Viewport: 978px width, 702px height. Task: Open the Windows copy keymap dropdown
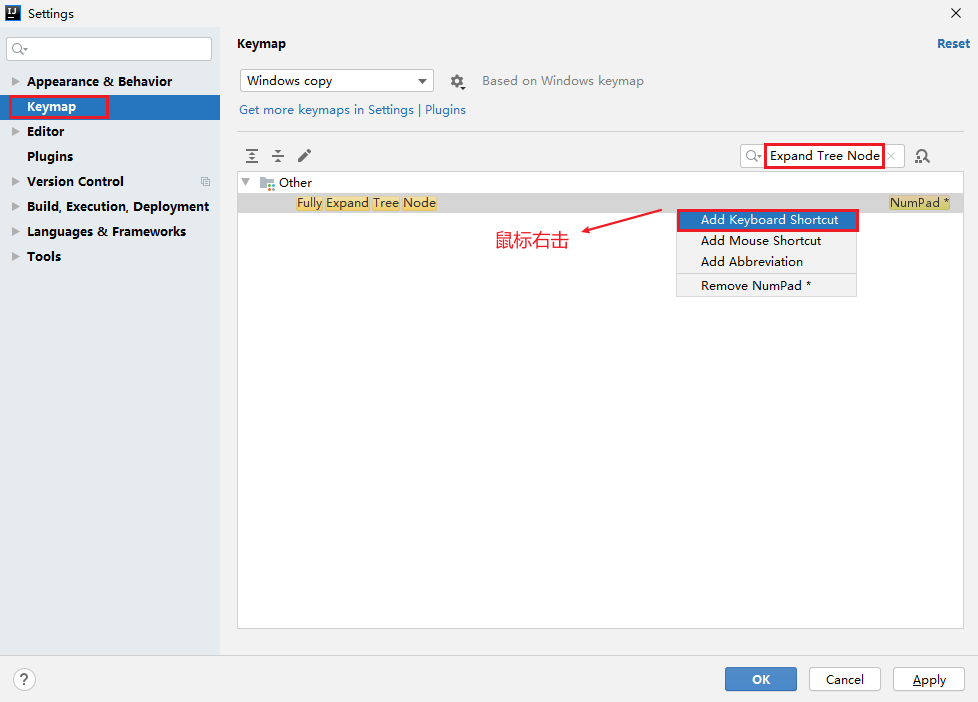coord(337,80)
